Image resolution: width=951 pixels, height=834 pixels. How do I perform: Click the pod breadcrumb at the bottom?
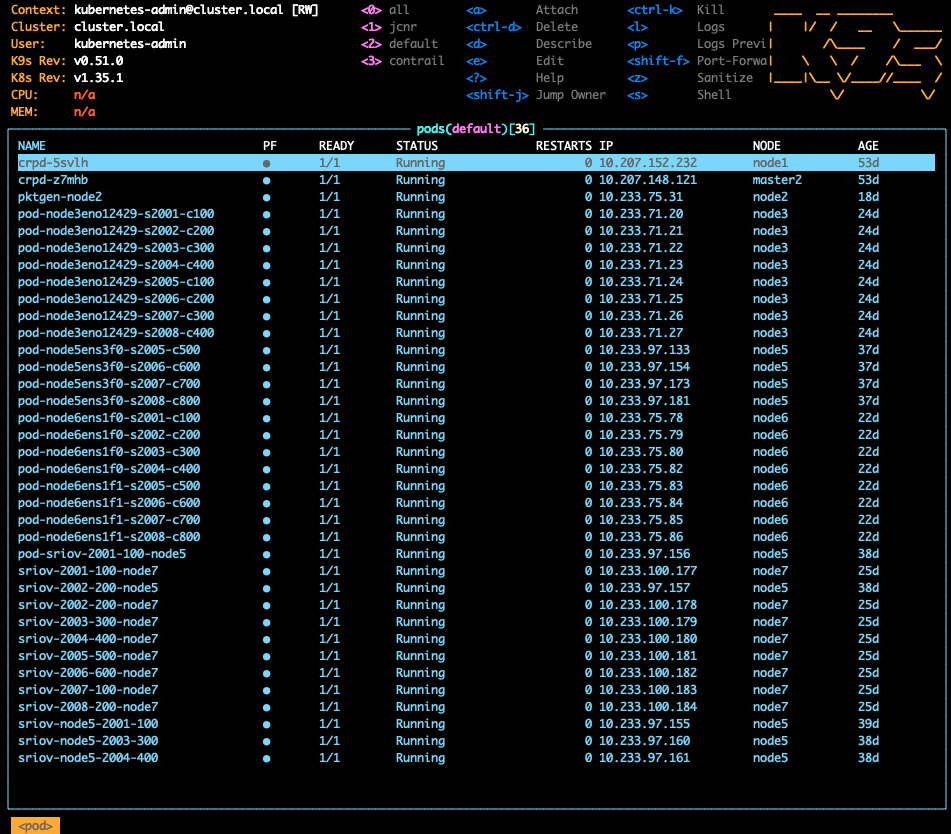[x=35, y=826]
